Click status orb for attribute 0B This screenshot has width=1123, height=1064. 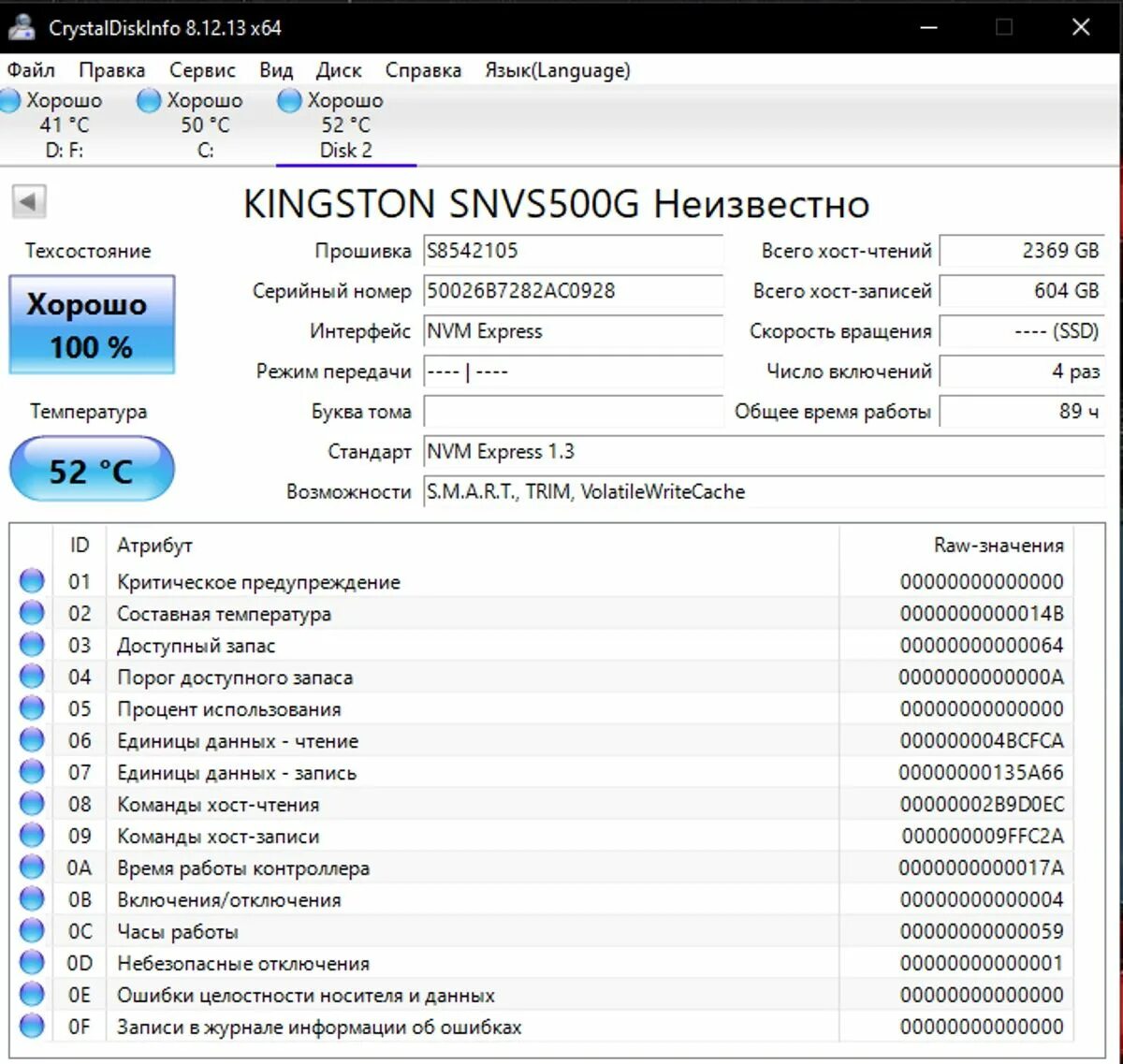tap(32, 899)
